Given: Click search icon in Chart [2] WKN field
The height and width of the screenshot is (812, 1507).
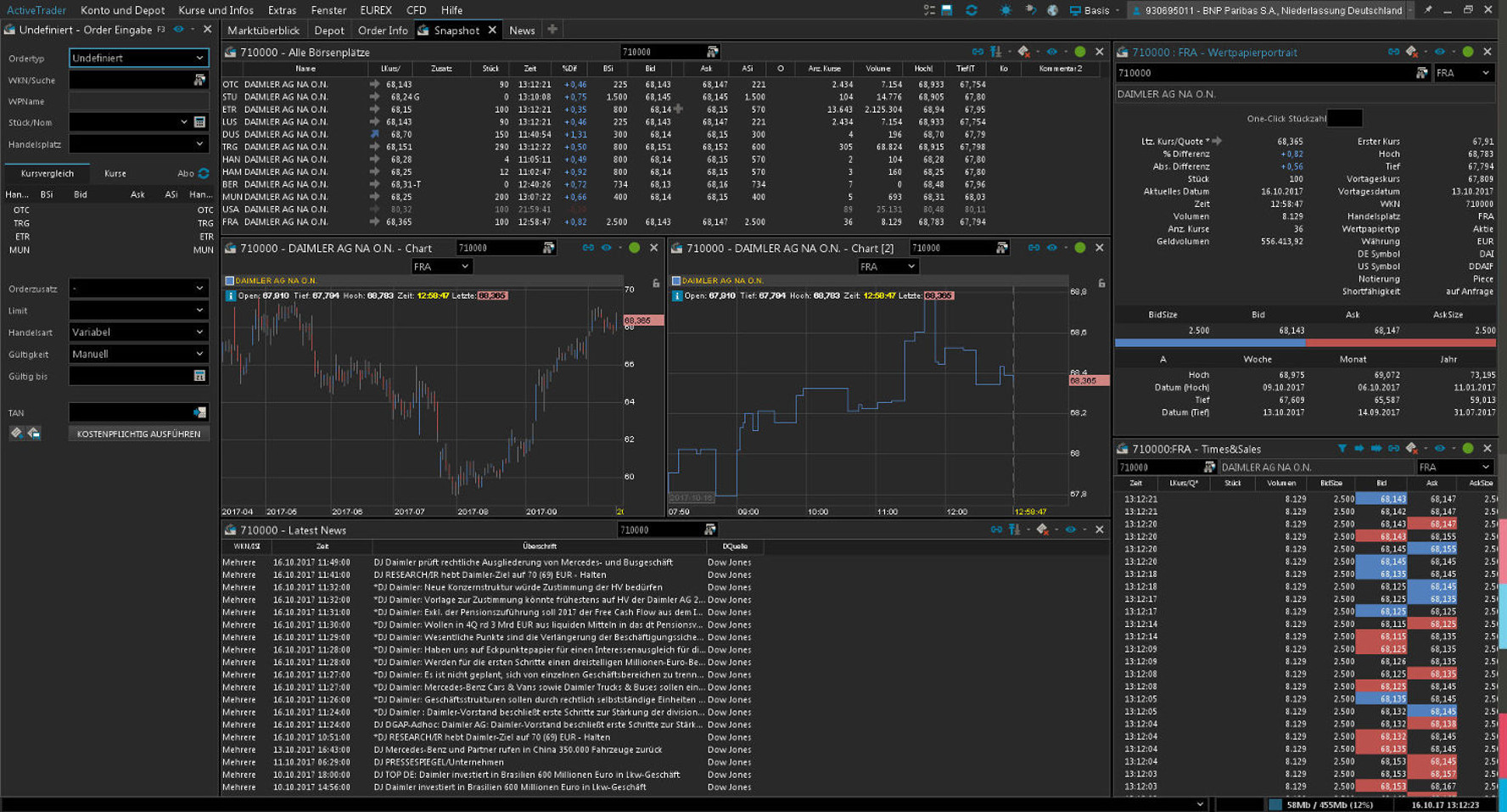Looking at the screenshot, I should coord(1001,248).
